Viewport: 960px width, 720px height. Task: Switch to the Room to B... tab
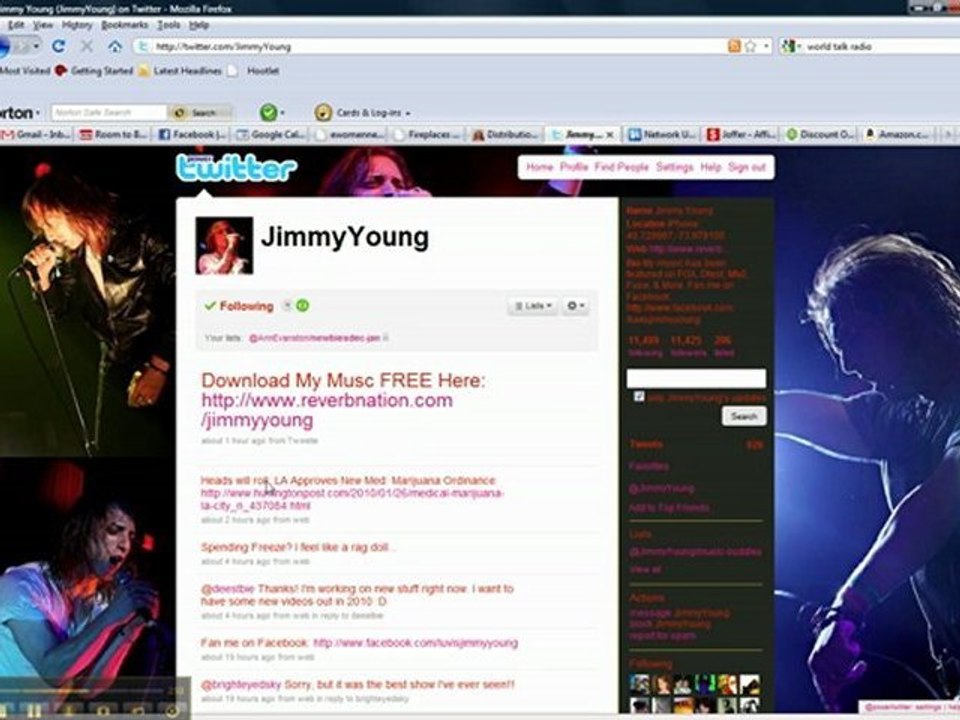[113, 134]
